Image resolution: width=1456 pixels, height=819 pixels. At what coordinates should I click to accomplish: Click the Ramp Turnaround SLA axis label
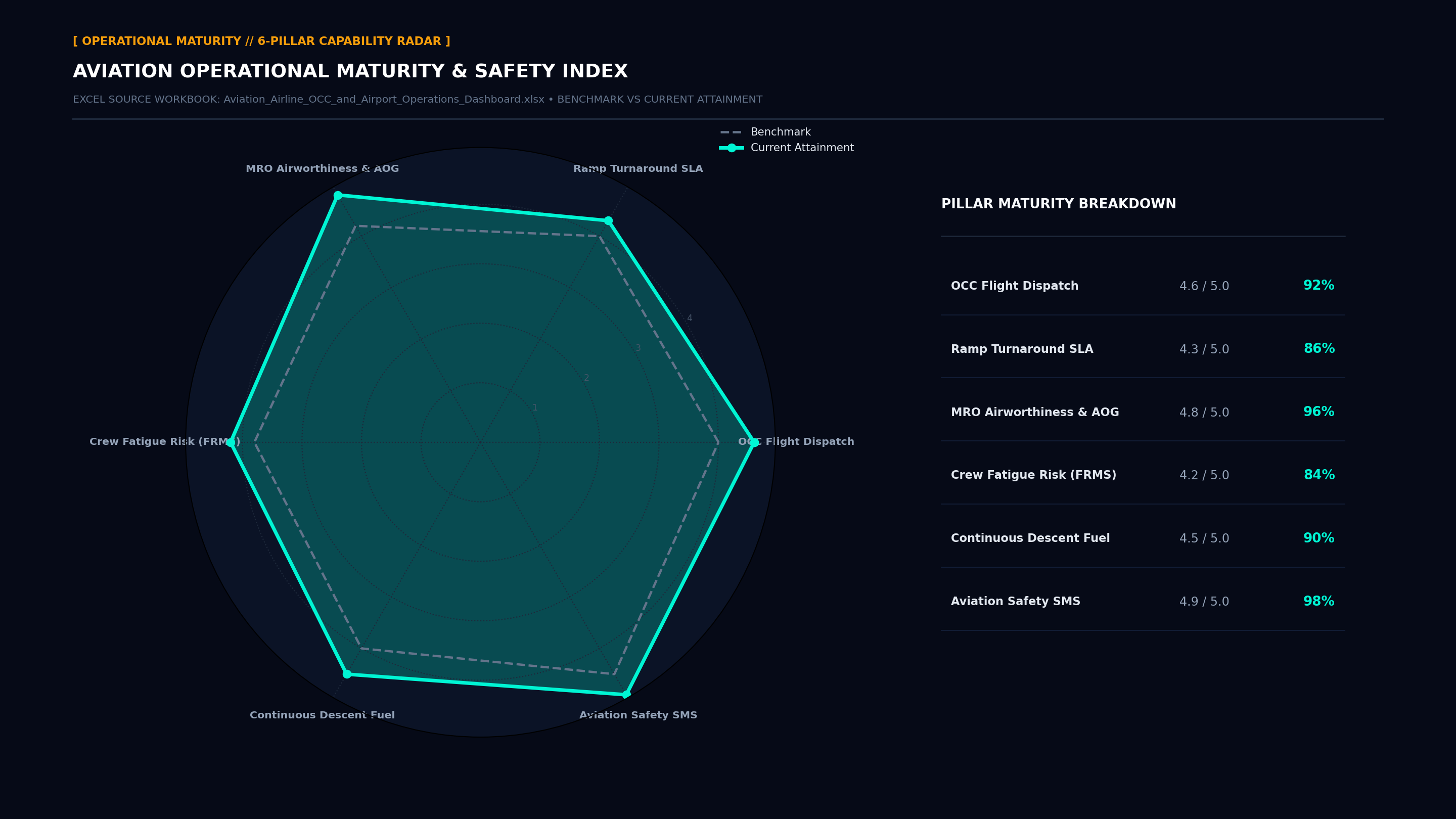tap(638, 168)
